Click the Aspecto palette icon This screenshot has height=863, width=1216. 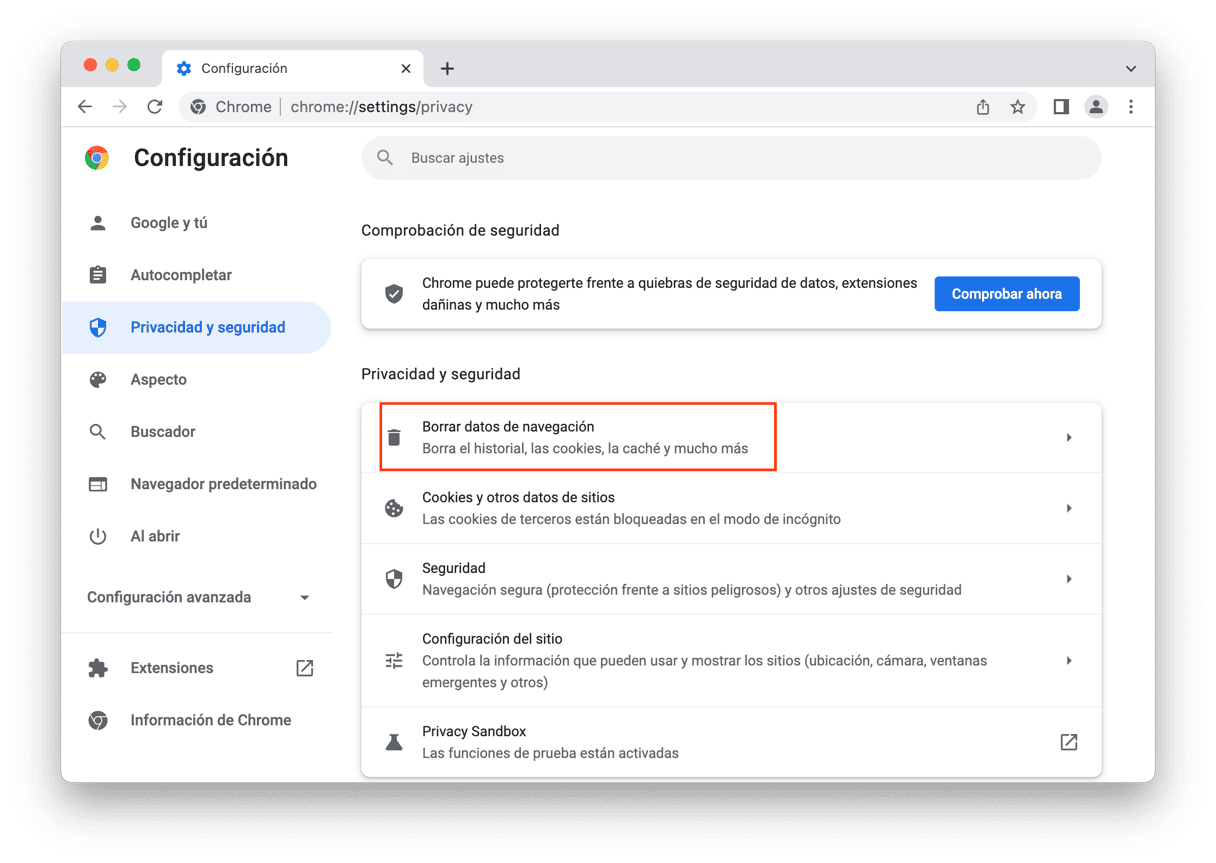(98, 379)
